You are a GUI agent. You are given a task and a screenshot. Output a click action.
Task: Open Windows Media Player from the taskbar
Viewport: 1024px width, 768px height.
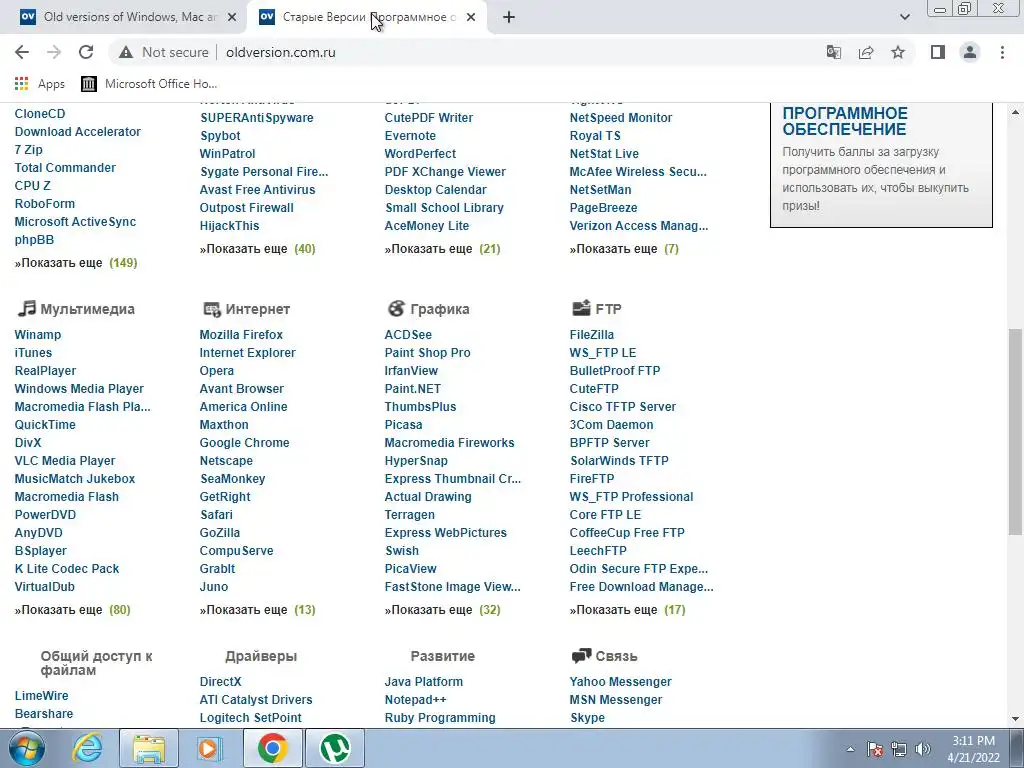[x=209, y=748]
